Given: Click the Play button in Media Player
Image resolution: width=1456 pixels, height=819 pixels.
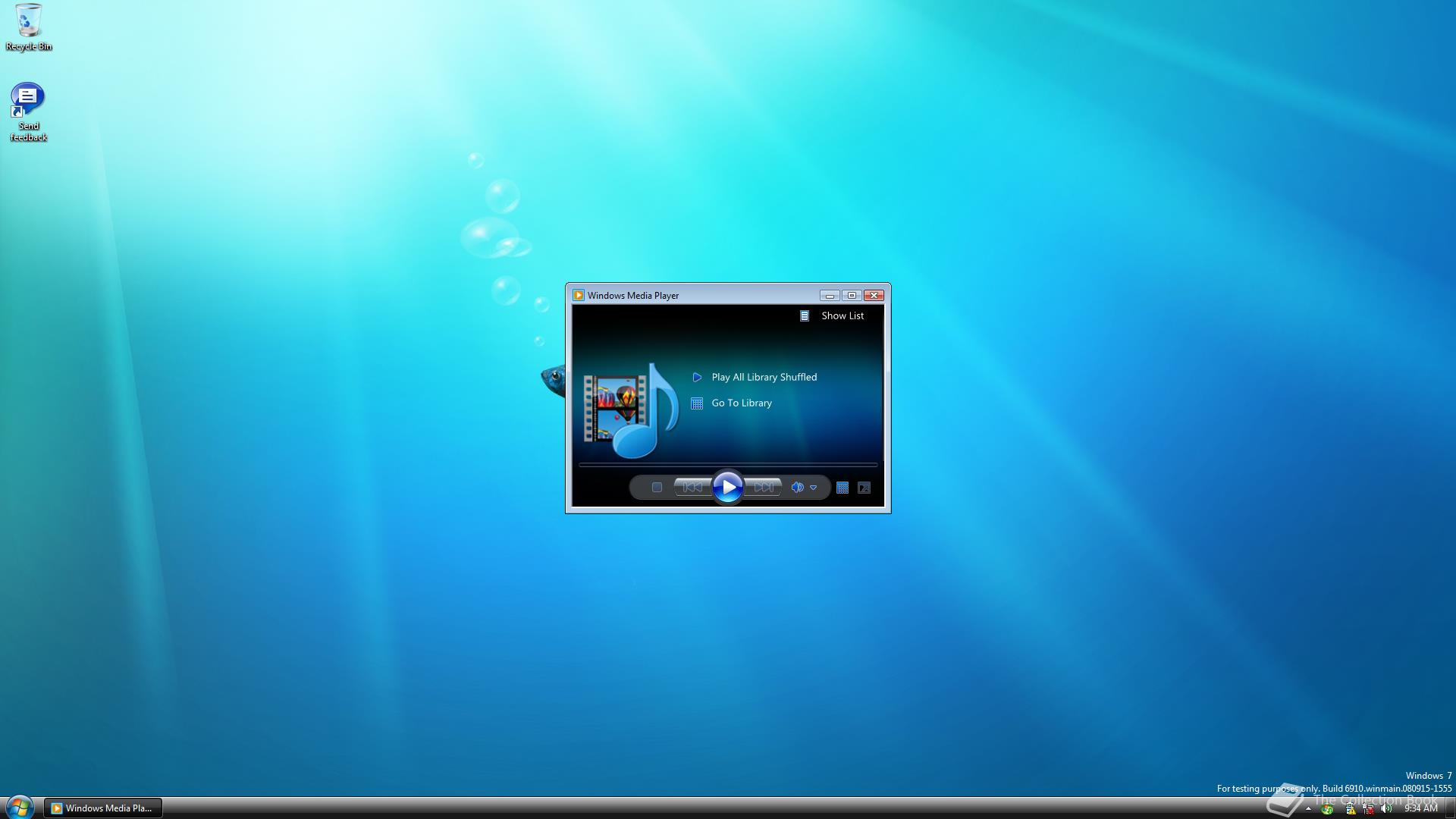Looking at the screenshot, I should tap(728, 487).
